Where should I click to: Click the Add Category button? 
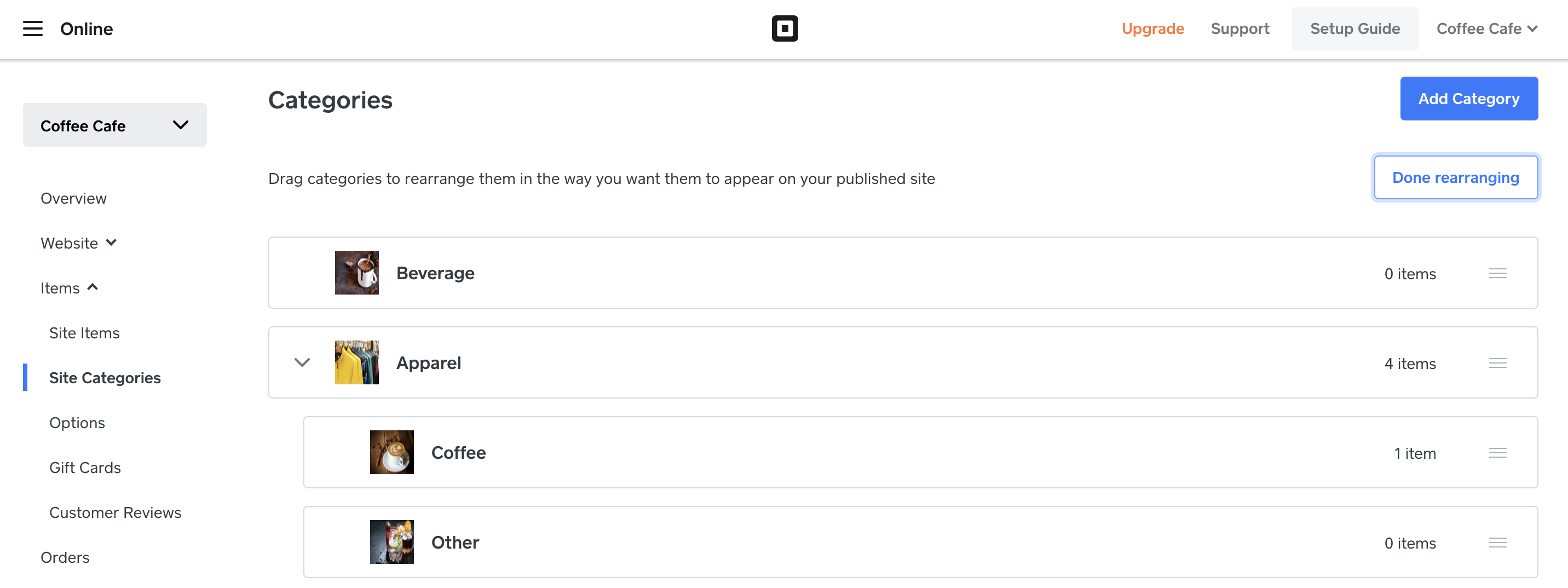tap(1468, 99)
